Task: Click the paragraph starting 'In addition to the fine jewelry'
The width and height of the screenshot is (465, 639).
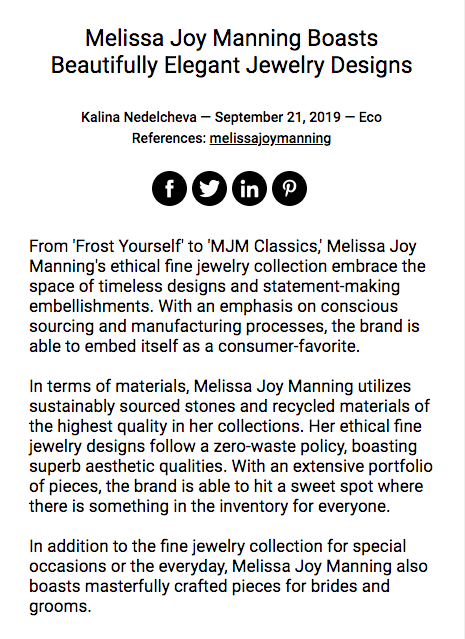Action: coord(228,576)
